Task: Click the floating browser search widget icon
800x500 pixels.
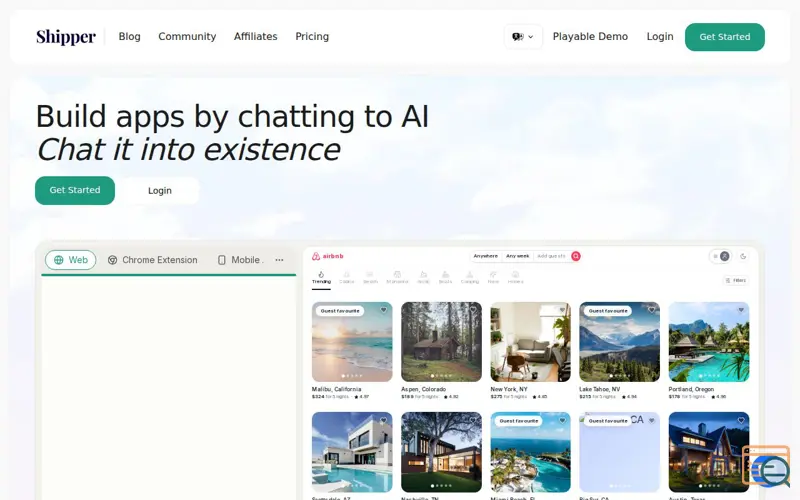Action: coord(767,467)
